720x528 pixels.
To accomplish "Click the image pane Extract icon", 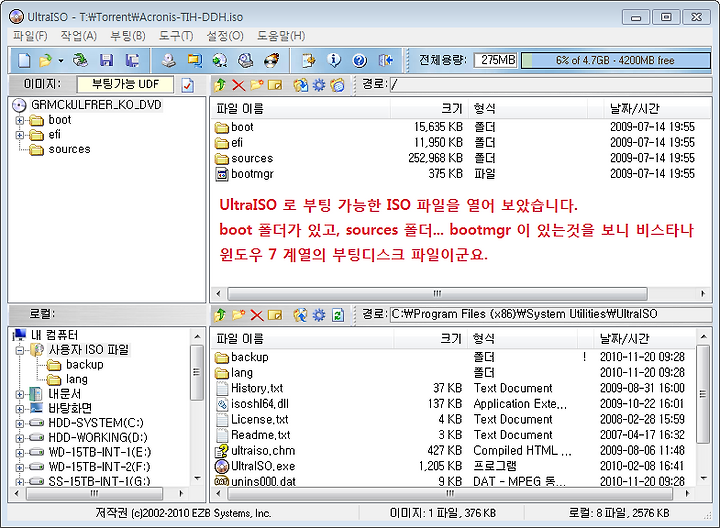I will point(301,85).
